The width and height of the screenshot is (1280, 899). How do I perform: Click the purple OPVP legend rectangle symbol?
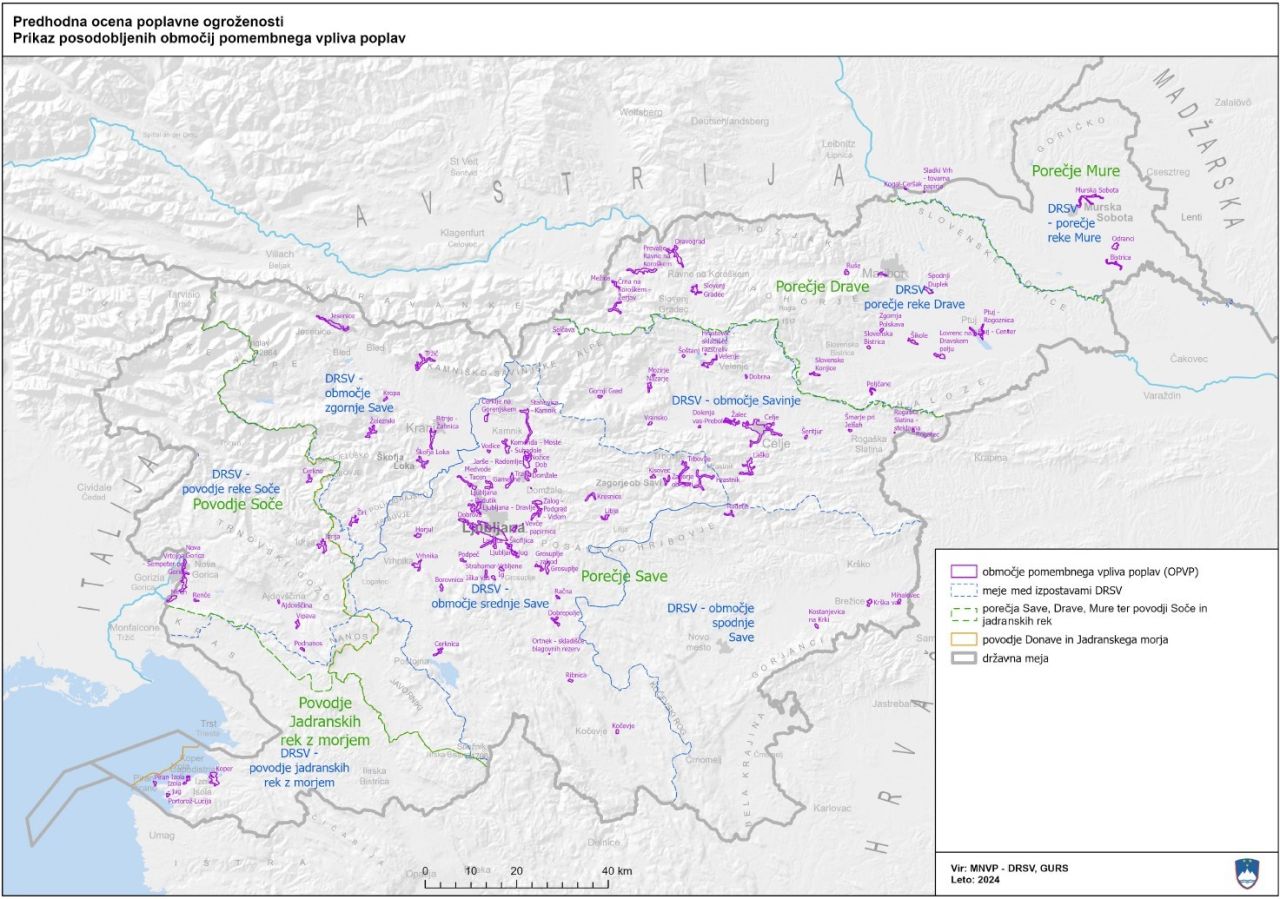(963, 571)
